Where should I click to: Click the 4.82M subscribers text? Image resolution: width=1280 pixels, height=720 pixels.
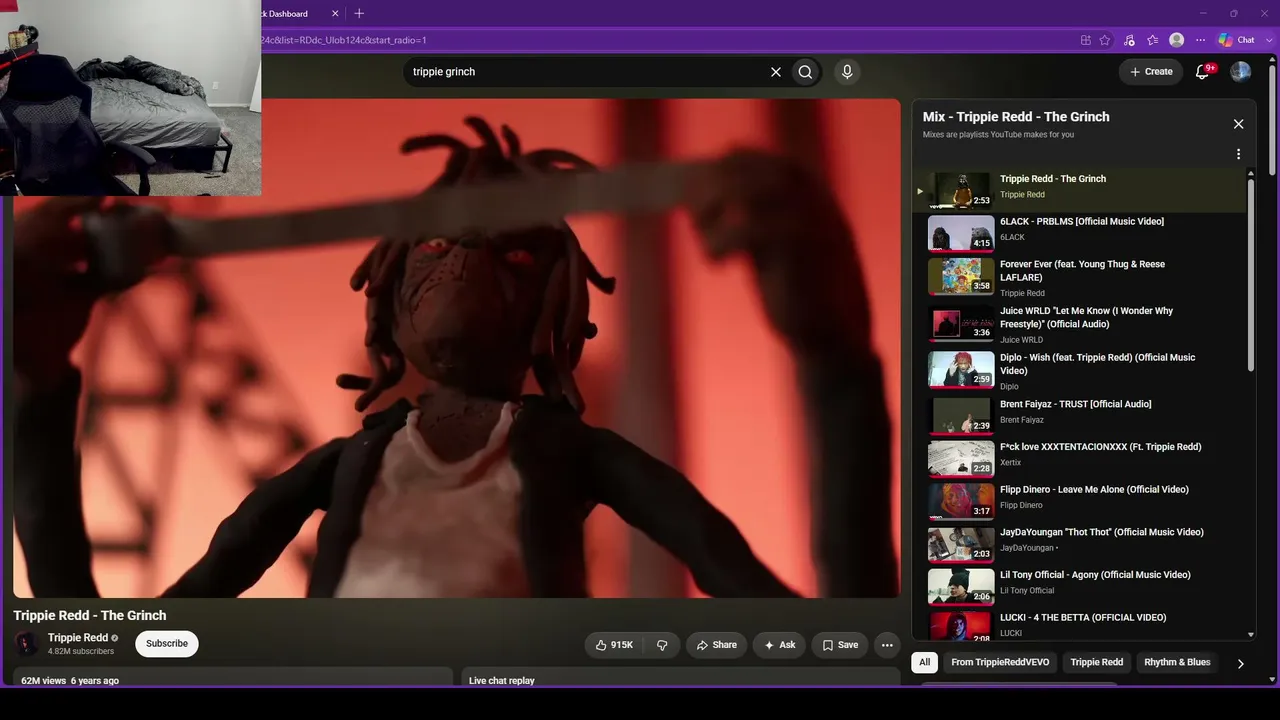81,652
